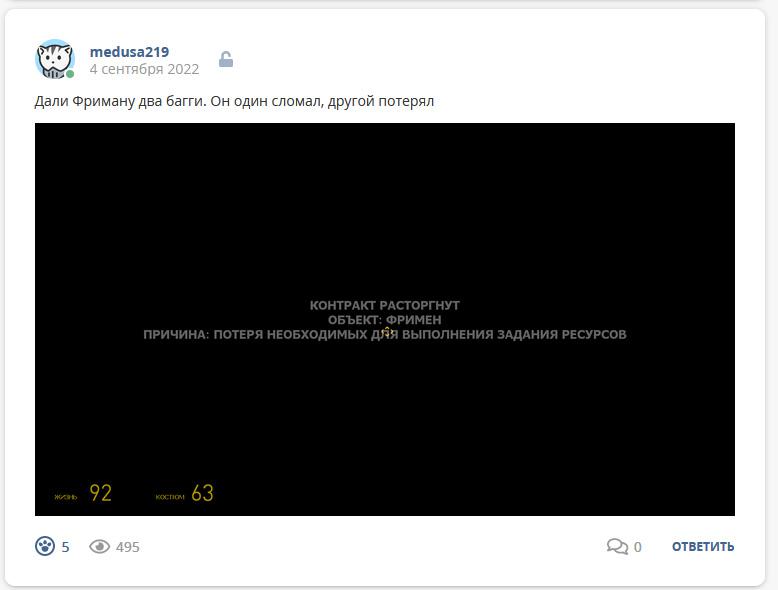Open comments via speech bubble icon
This screenshot has height=590, width=778.
(617, 546)
